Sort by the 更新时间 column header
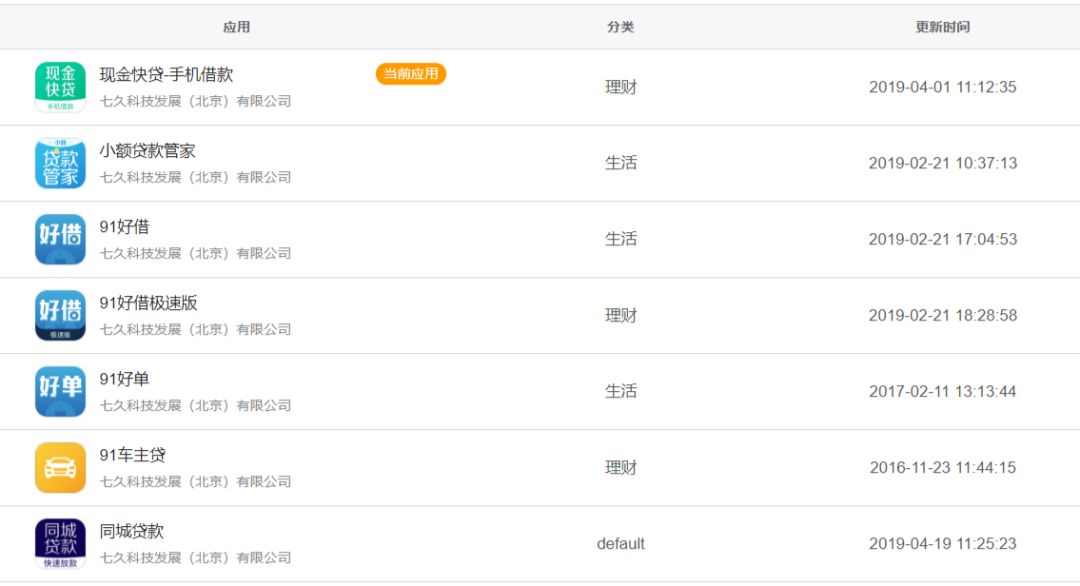The image size is (1080, 586). 942,27
